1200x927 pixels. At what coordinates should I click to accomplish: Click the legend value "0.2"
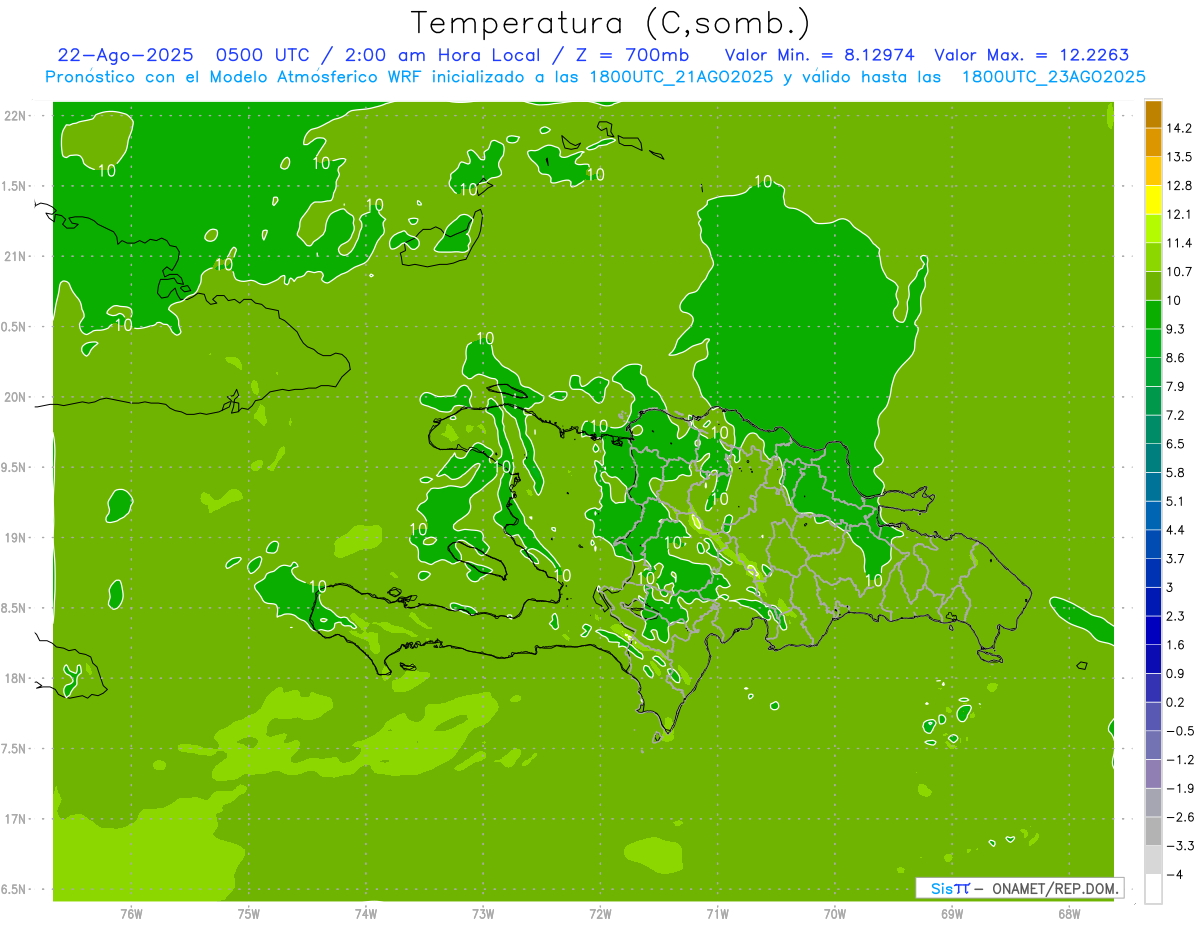point(1175,703)
